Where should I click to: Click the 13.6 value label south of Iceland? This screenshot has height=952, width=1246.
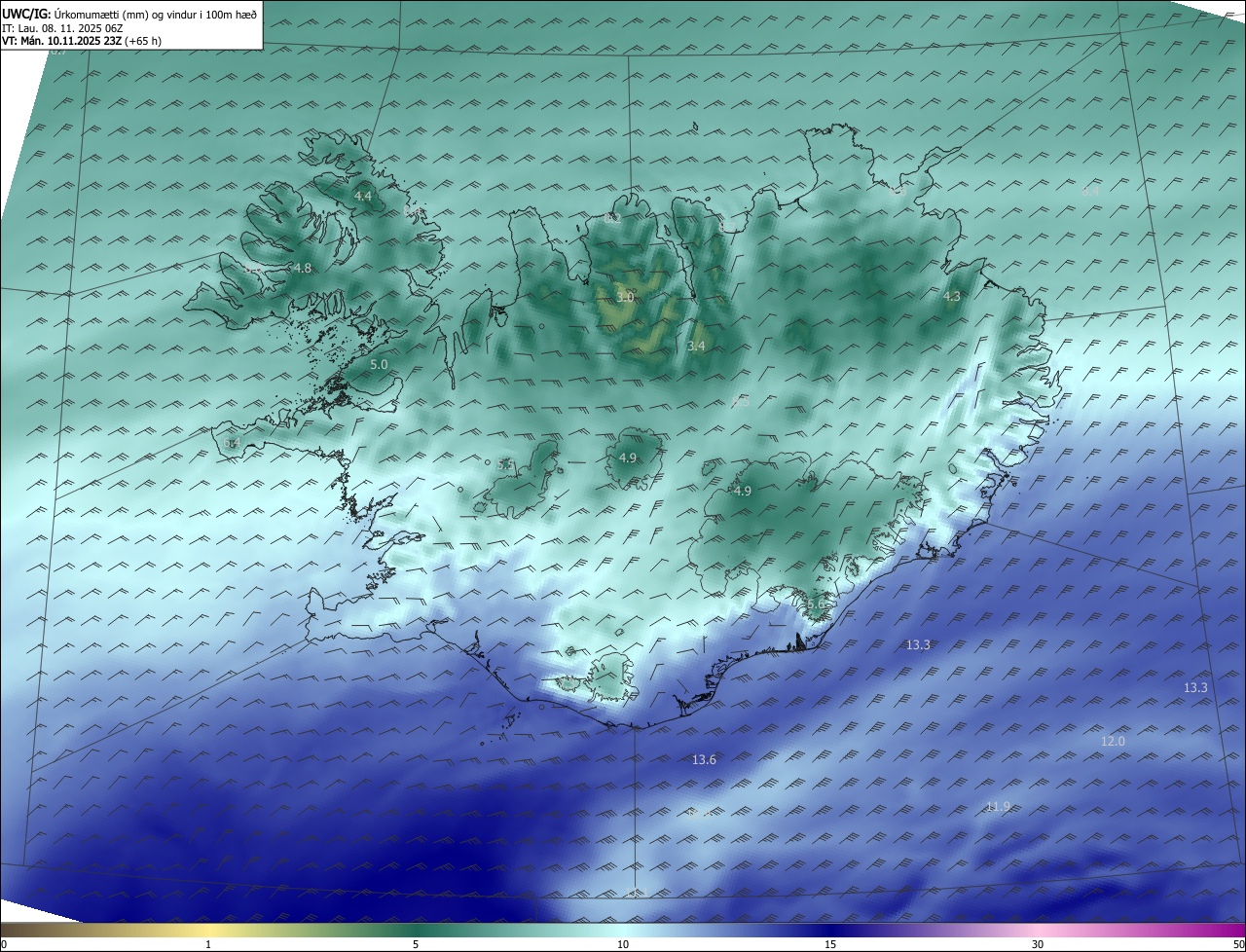click(x=704, y=760)
